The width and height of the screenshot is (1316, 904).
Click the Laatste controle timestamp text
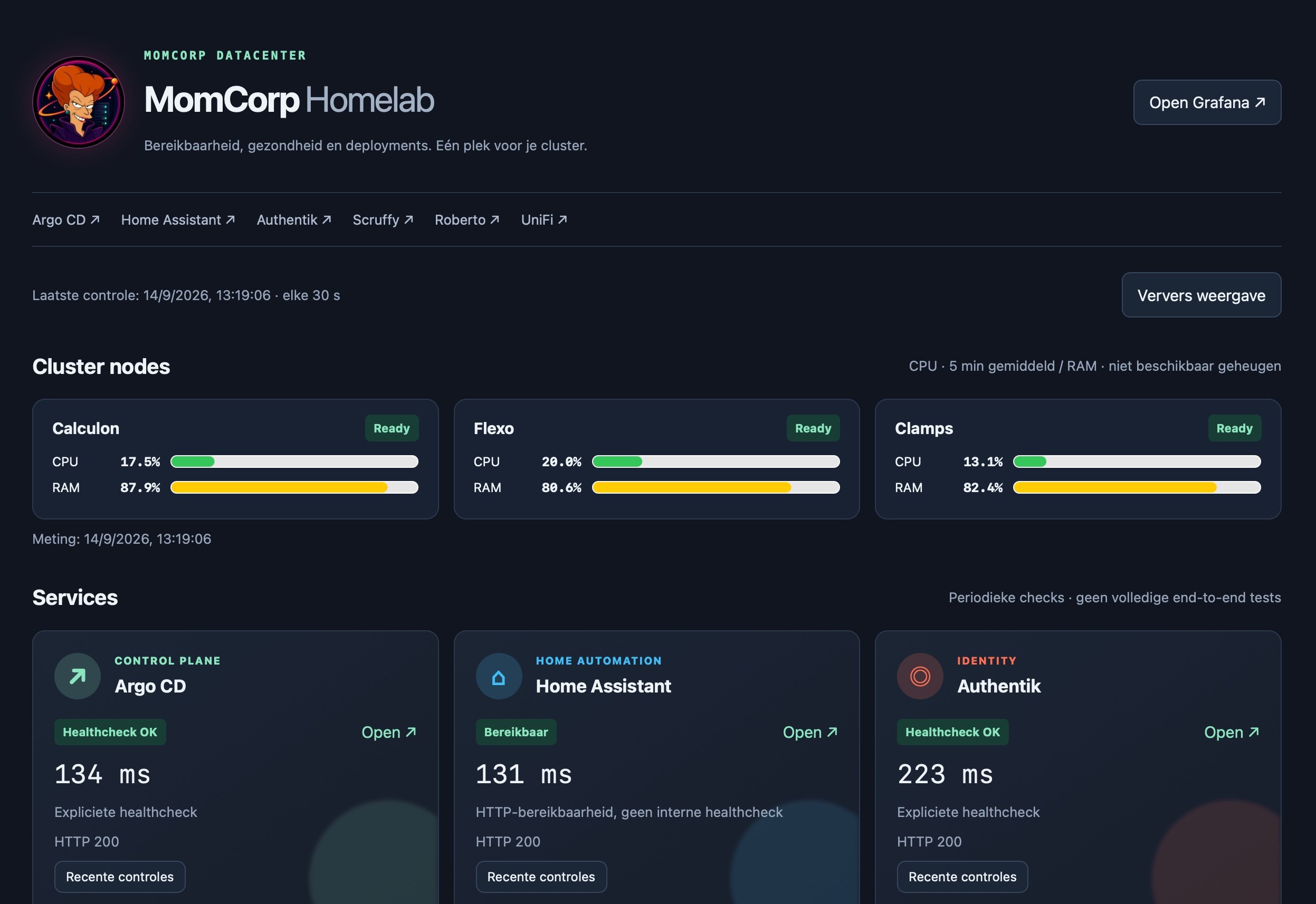[x=186, y=295]
